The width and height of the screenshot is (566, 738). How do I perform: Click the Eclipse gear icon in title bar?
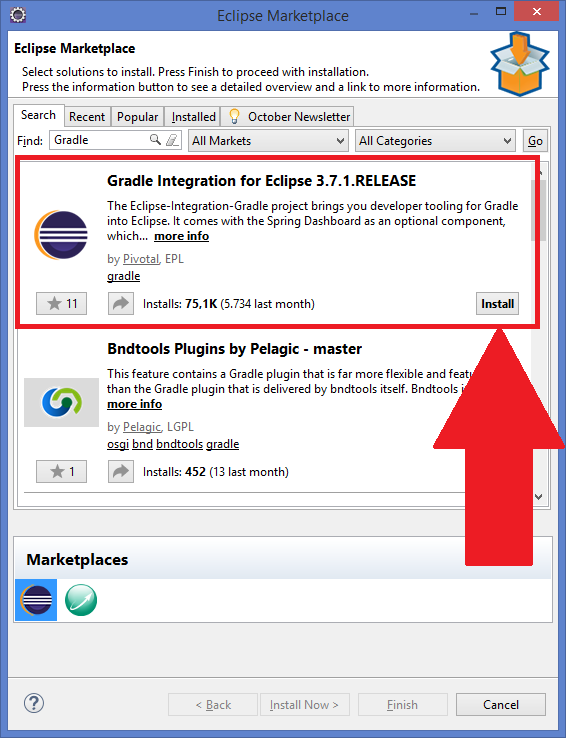pos(18,15)
